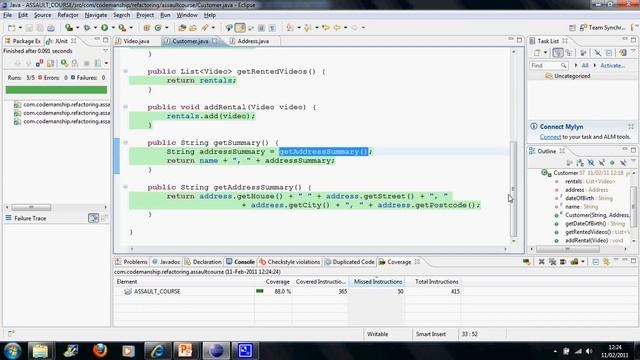Click the Debug bug toolbar icon

tap(87, 28)
